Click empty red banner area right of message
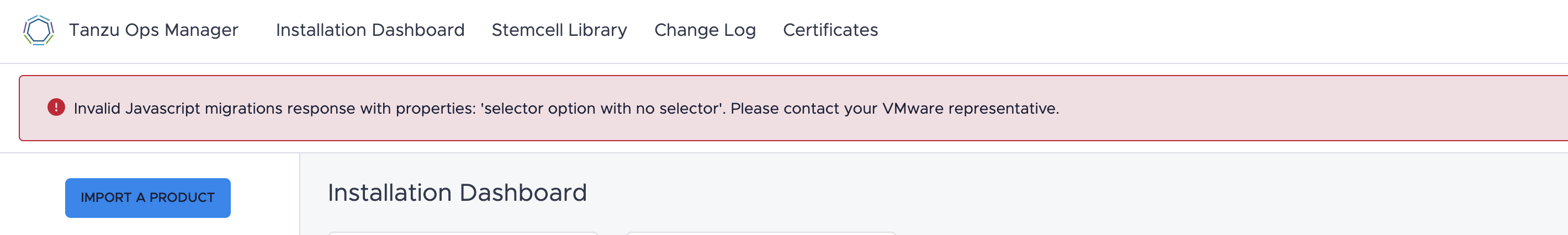 1309,108
